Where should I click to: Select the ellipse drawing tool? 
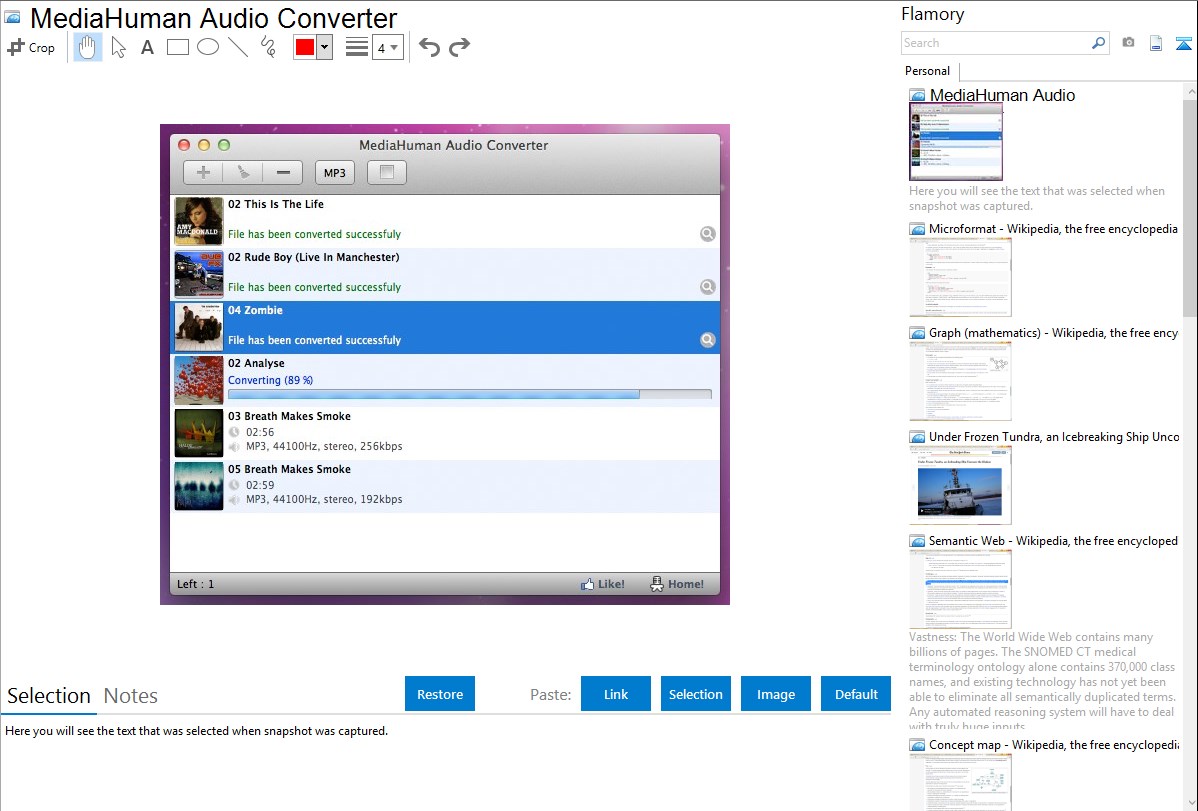pyautogui.click(x=208, y=47)
